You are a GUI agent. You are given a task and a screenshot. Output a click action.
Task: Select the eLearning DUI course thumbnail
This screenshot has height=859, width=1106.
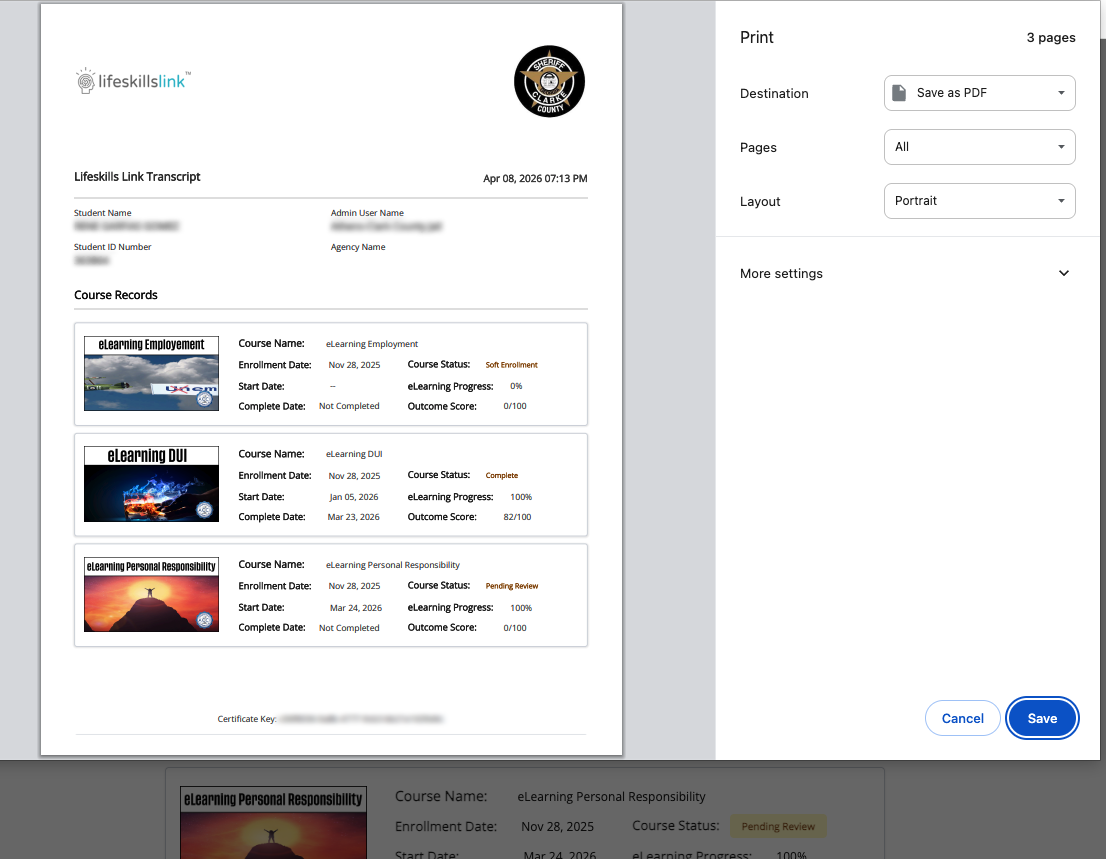click(151, 484)
